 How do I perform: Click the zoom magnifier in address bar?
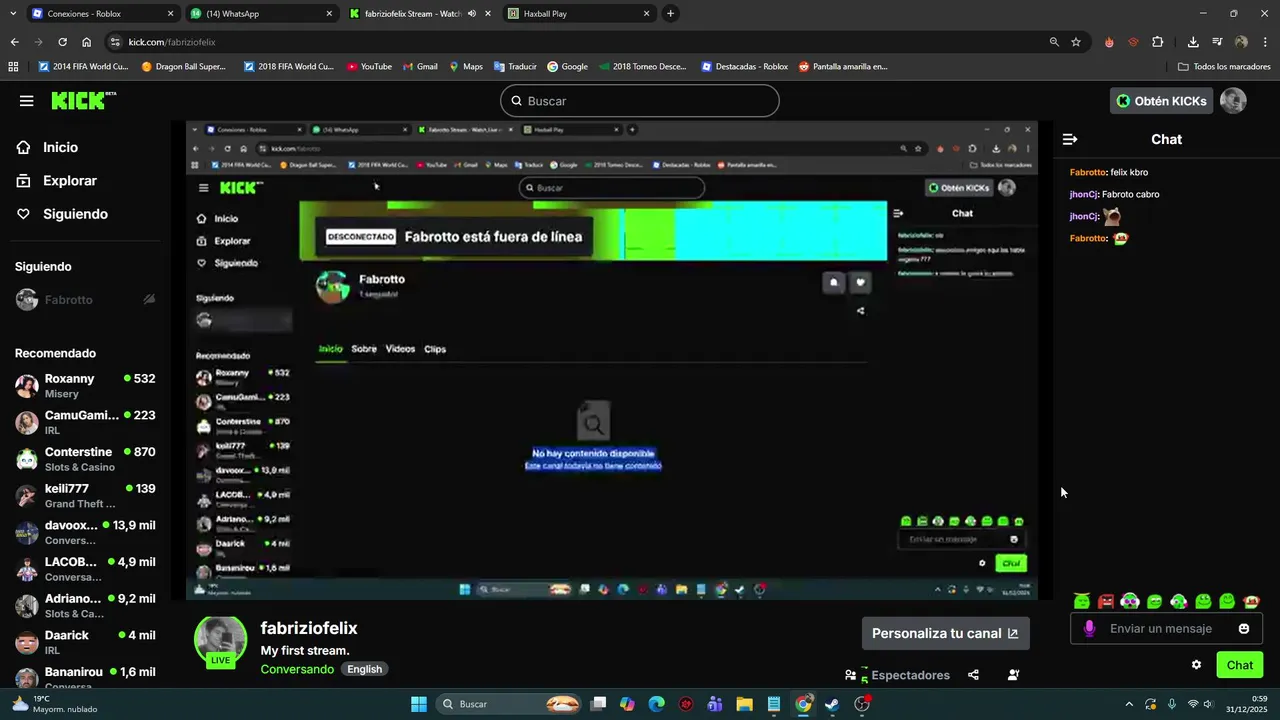click(x=1054, y=42)
